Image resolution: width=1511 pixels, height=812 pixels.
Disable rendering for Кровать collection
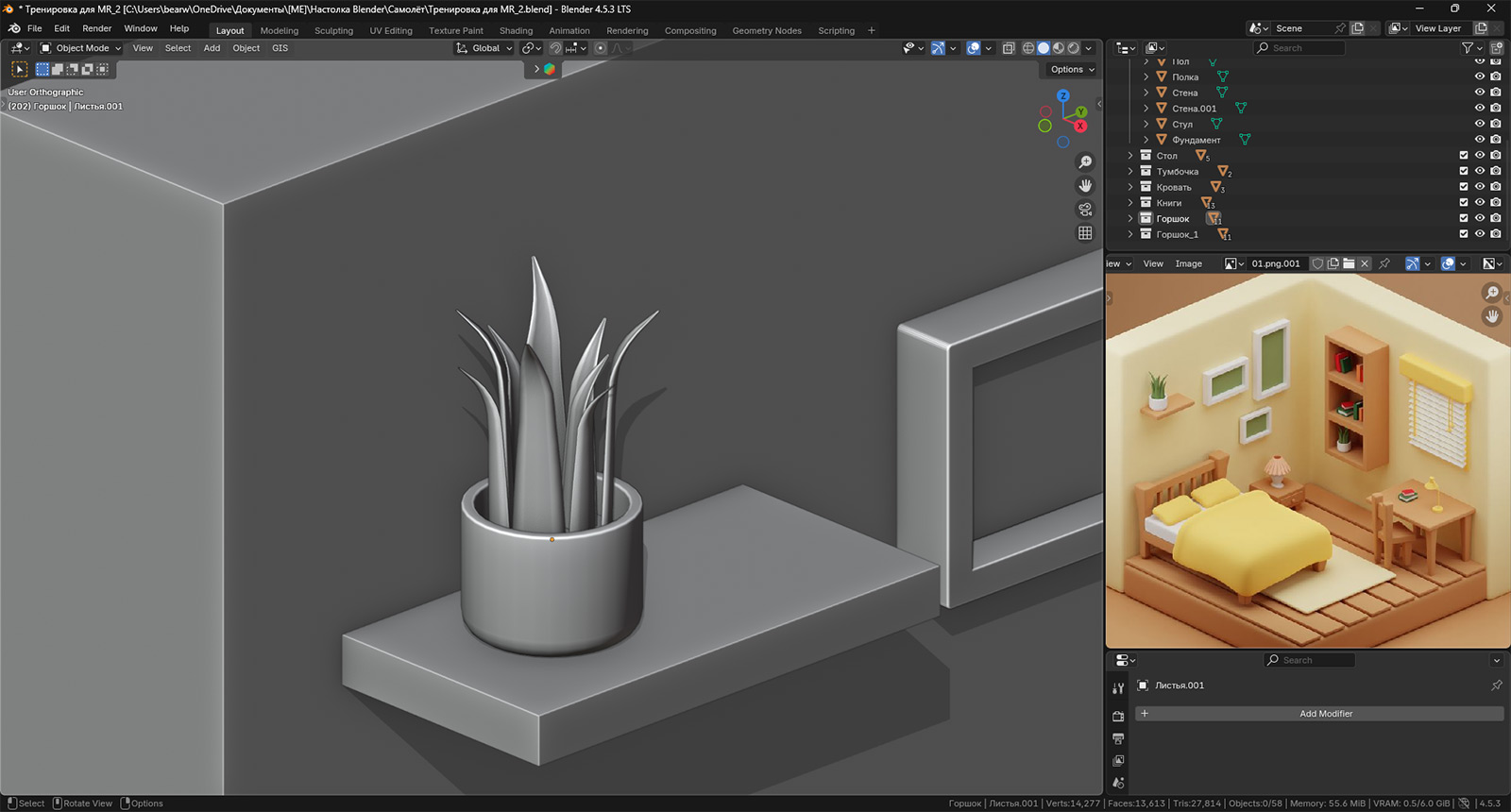(x=1496, y=187)
